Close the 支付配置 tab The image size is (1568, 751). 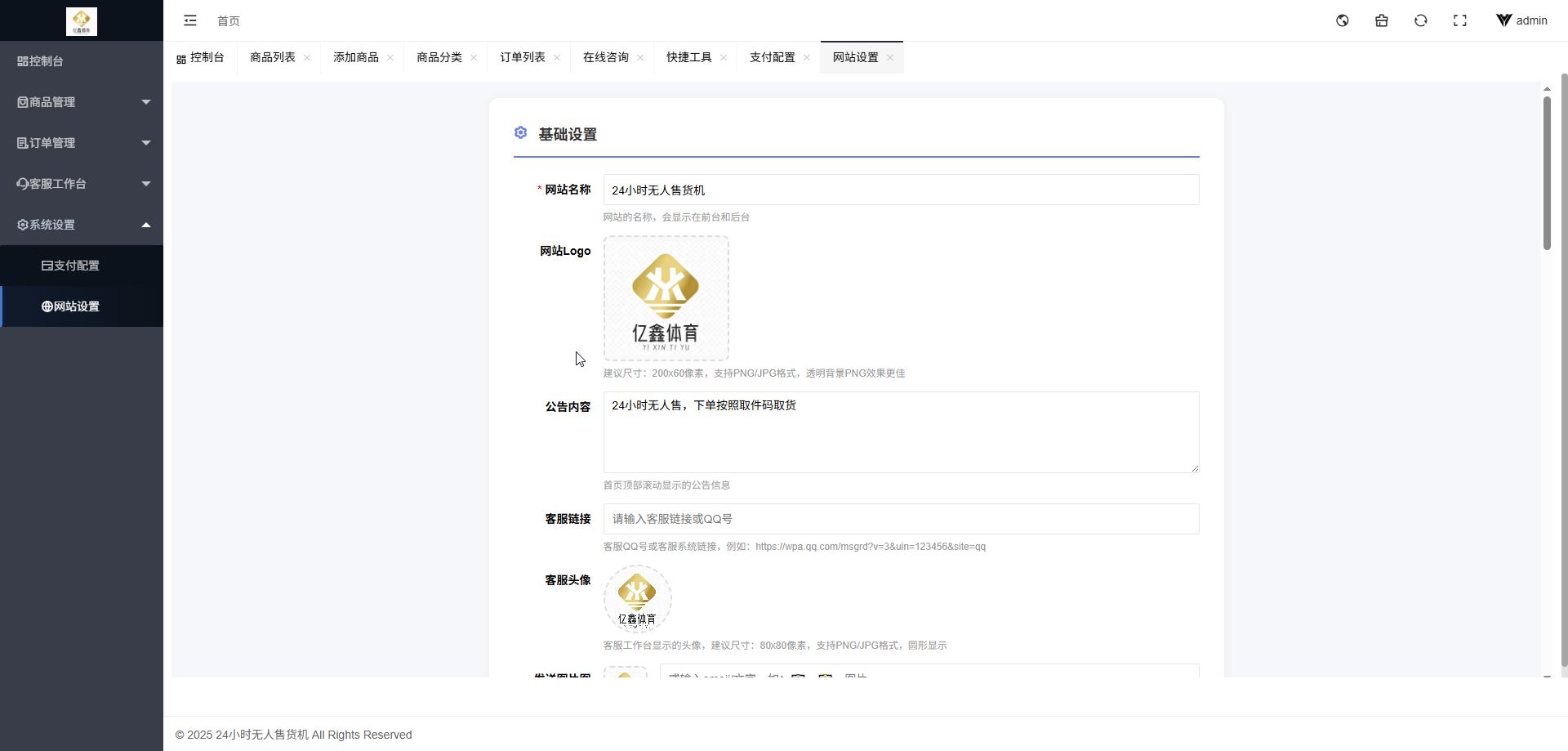coord(807,57)
